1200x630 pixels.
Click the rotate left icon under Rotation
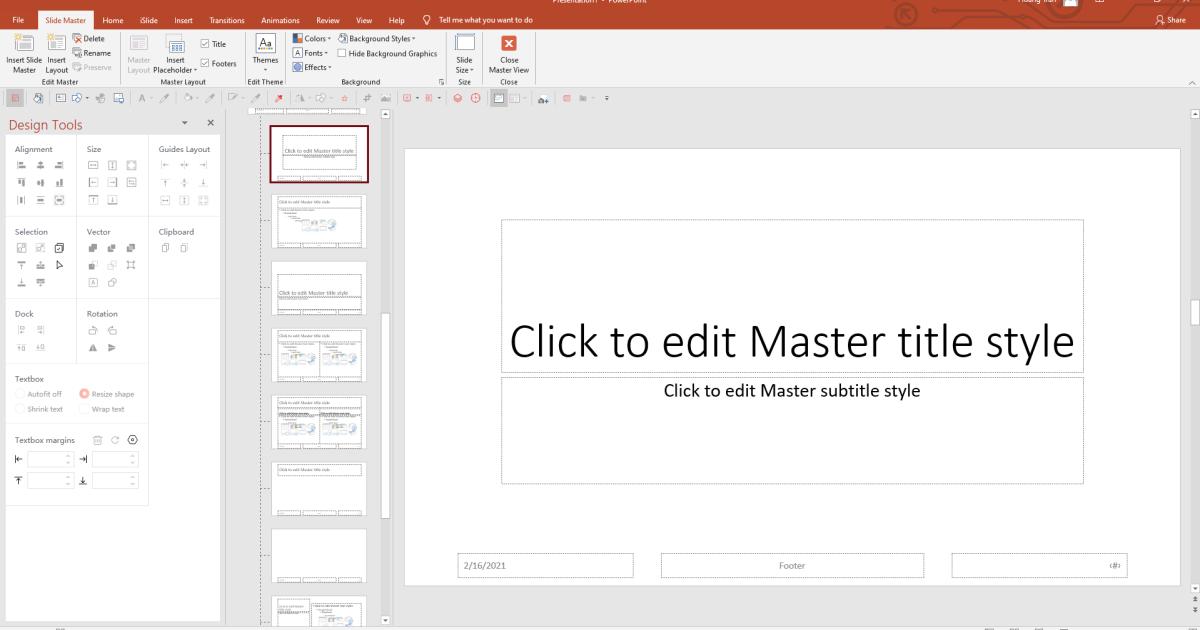click(x=93, y=330)
